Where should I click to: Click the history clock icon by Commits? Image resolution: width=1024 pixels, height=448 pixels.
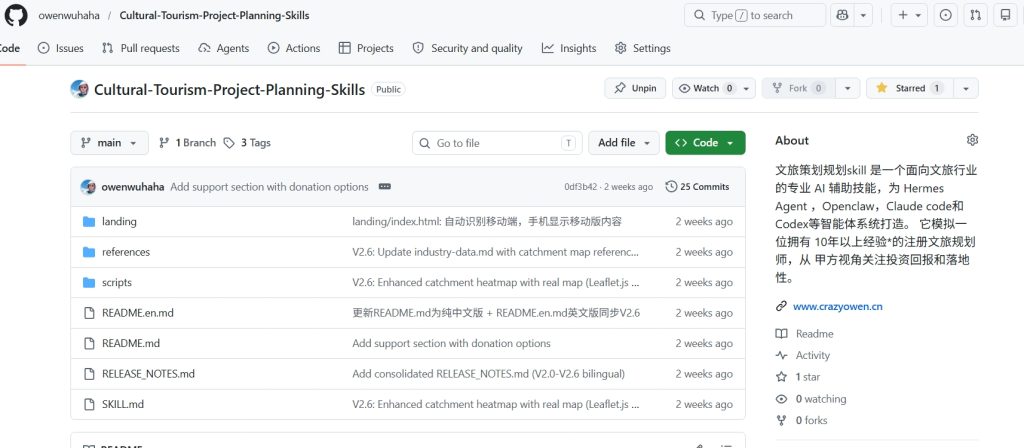(671, 187)
